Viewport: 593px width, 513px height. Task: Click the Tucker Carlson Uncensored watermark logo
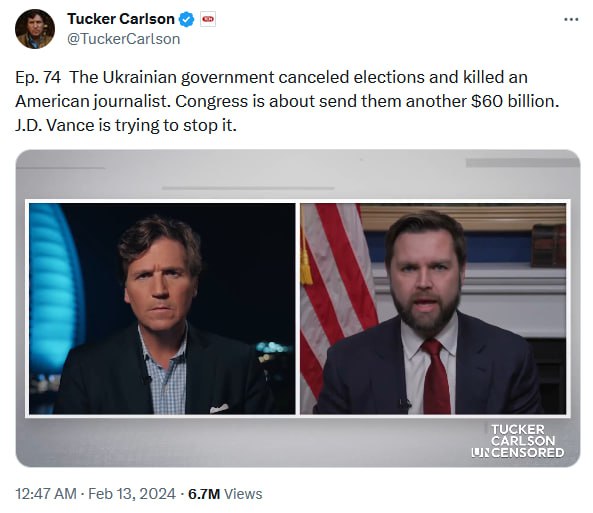[518, 441]
